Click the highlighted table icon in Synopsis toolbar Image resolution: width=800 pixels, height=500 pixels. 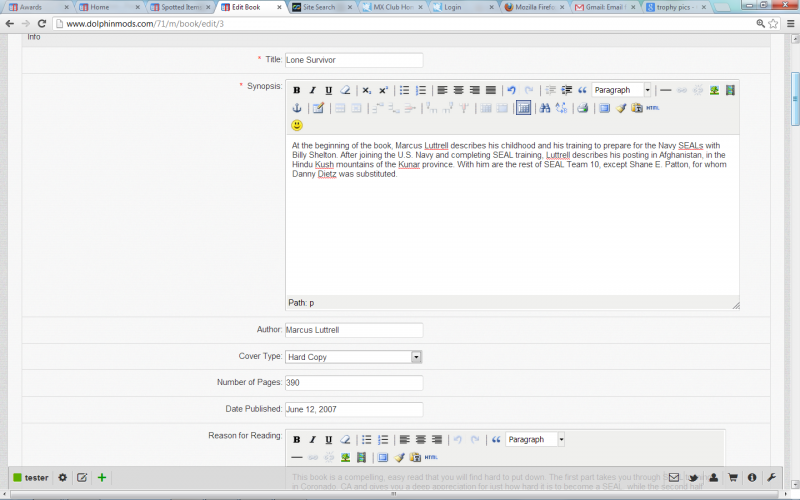pyautogui.click(x=523, y=108)
